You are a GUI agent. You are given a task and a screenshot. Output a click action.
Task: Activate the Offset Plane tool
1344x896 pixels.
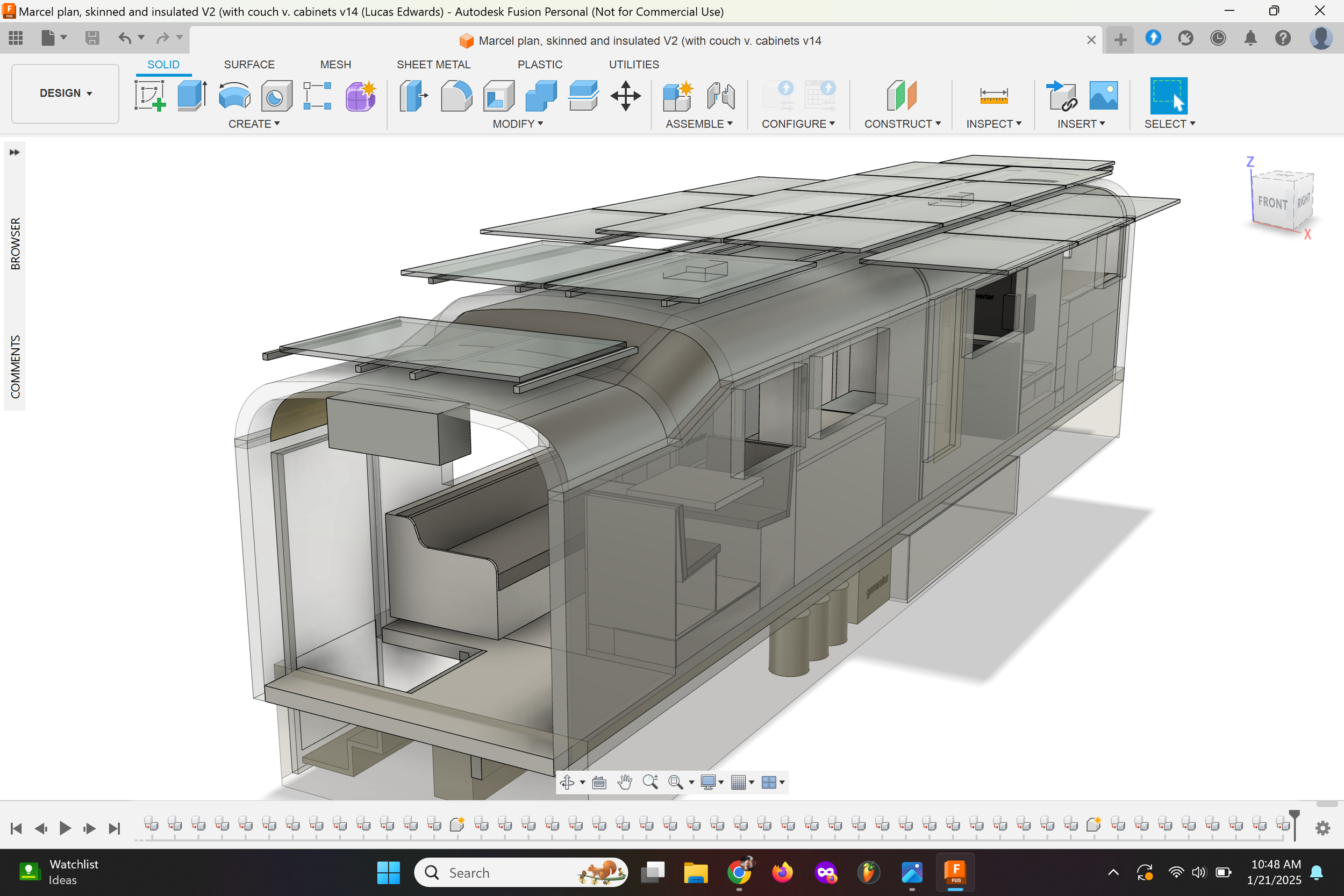coord(902,96)
